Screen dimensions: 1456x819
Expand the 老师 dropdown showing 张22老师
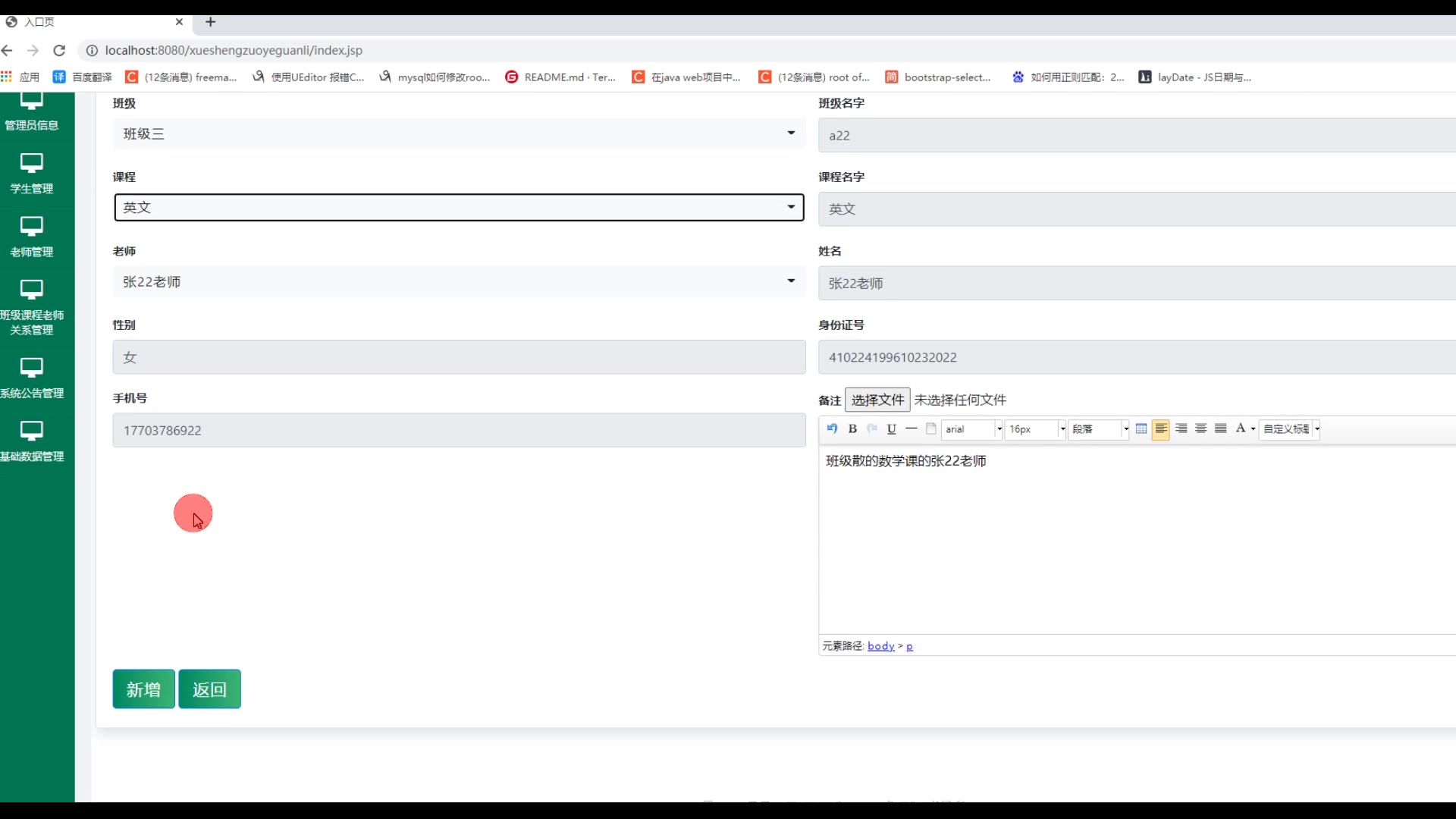(x=459, y=281)
